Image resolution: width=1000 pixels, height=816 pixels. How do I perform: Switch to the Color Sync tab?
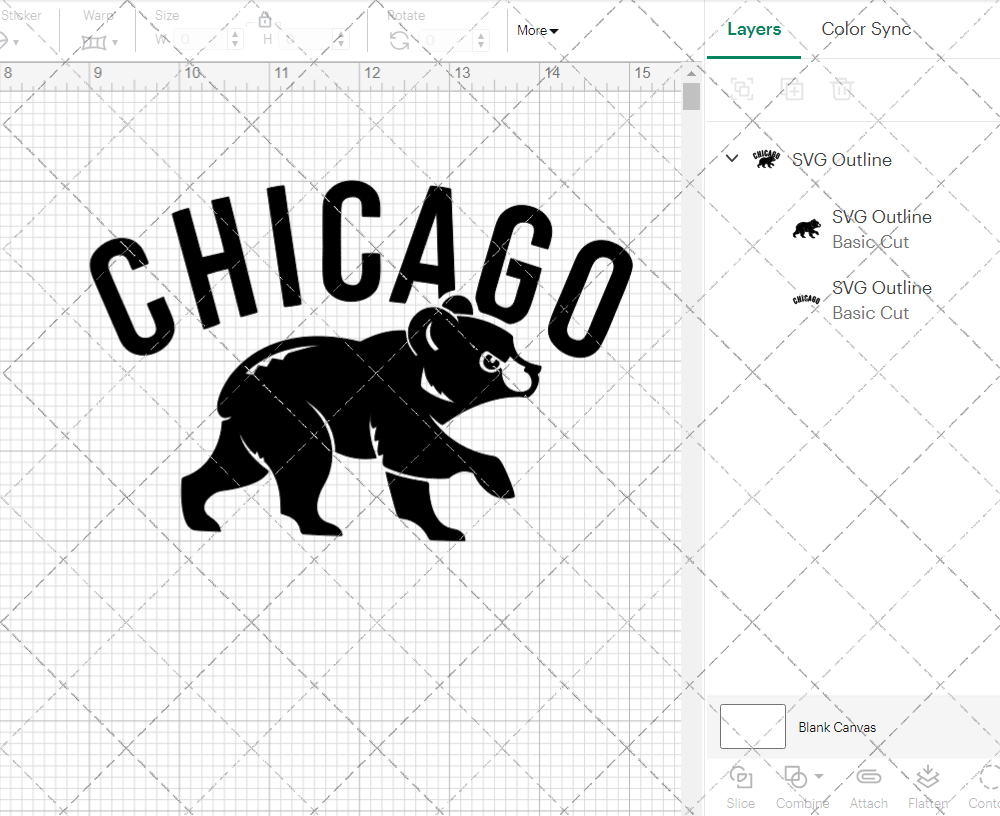(x=866, y=29)
